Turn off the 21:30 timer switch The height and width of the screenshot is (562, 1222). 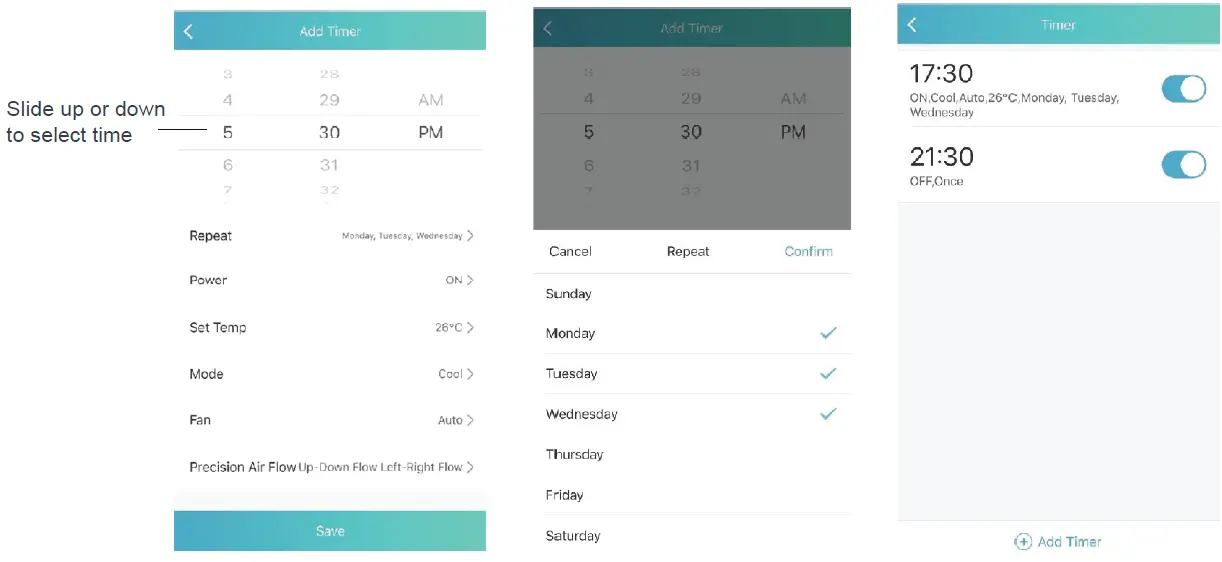coord(1184,165)
